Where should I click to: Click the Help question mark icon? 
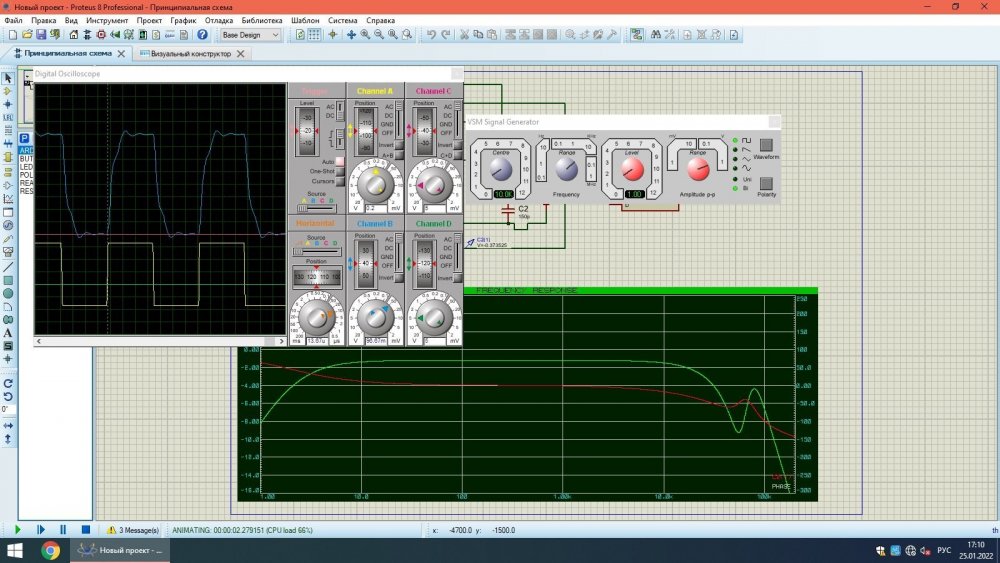coord(202,35)
